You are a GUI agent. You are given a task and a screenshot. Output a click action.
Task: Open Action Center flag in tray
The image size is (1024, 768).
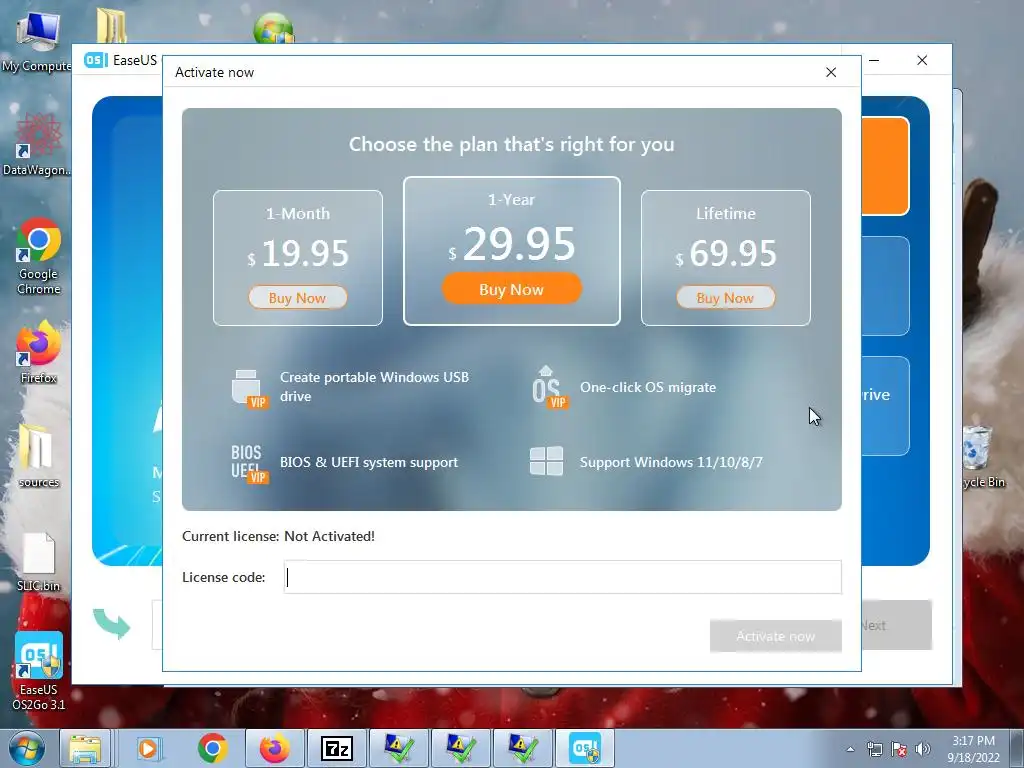899,749
